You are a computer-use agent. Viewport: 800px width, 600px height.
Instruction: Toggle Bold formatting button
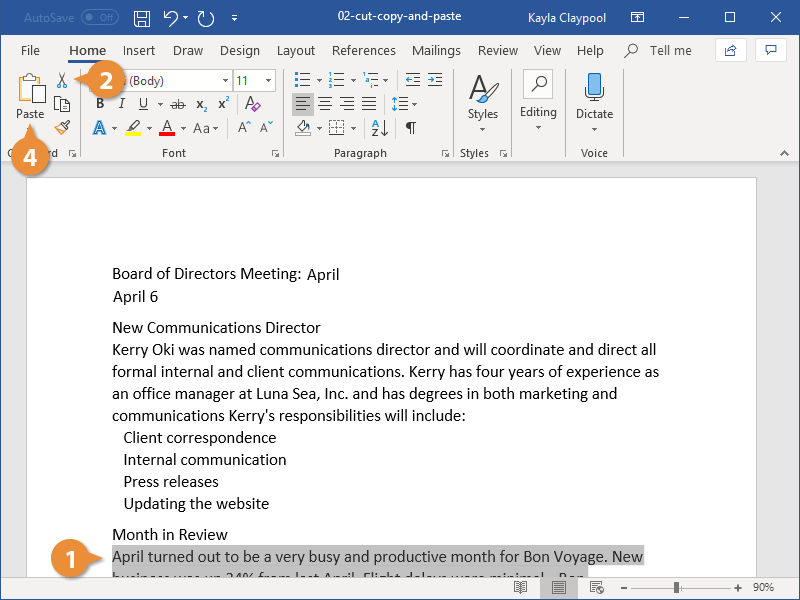click(x=100, y=104)
